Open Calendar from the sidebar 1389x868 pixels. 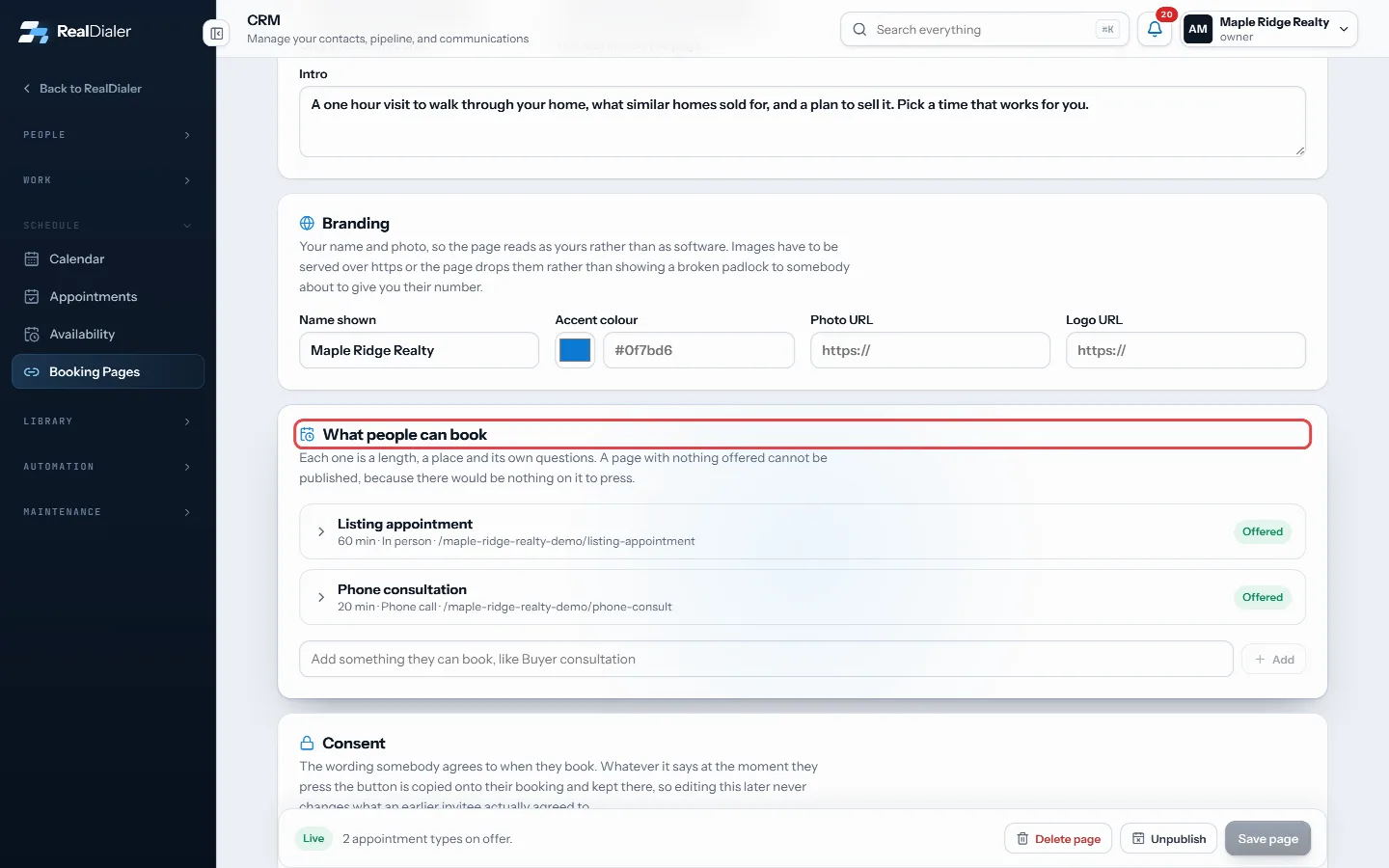tap(108, 259)
